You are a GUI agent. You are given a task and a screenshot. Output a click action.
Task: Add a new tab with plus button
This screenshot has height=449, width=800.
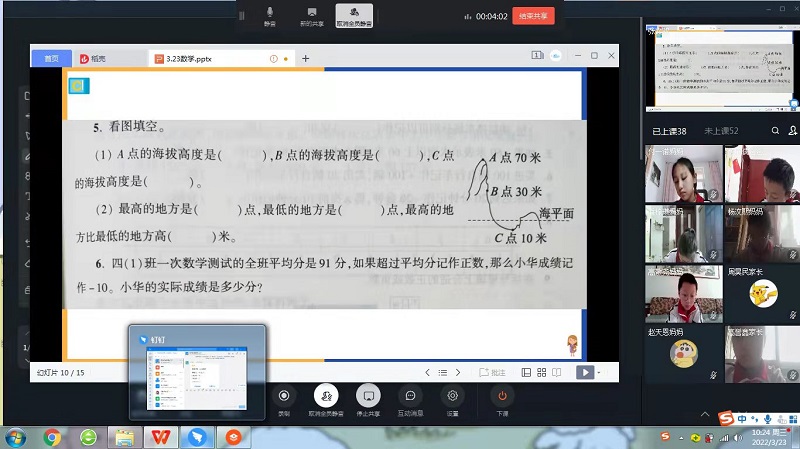click(305, 59)
